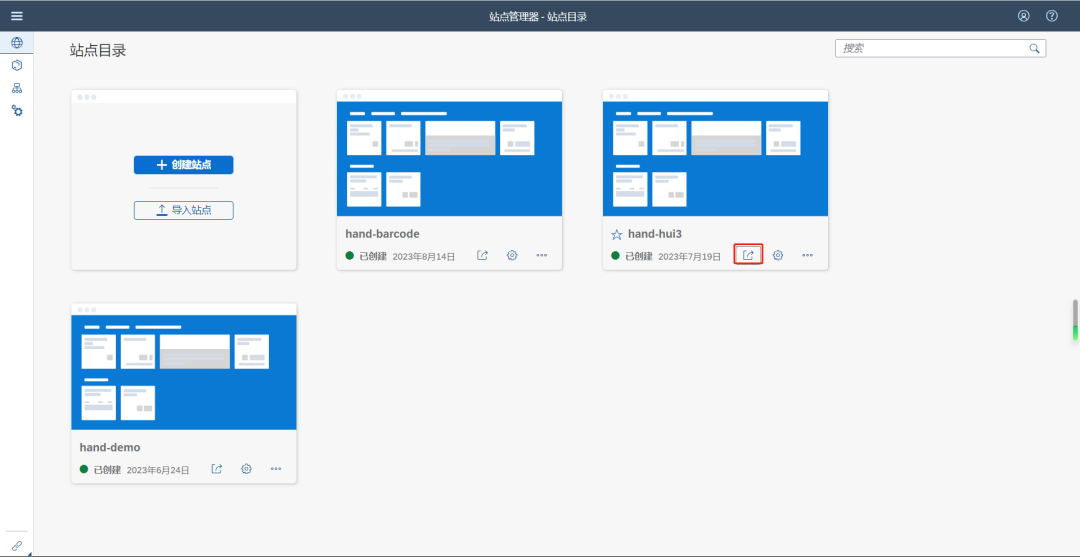The width and height of the screenshot is (1080, 557).
Task: Open the hierarchy provider manager sidebar icon
Action: [17, 88]
